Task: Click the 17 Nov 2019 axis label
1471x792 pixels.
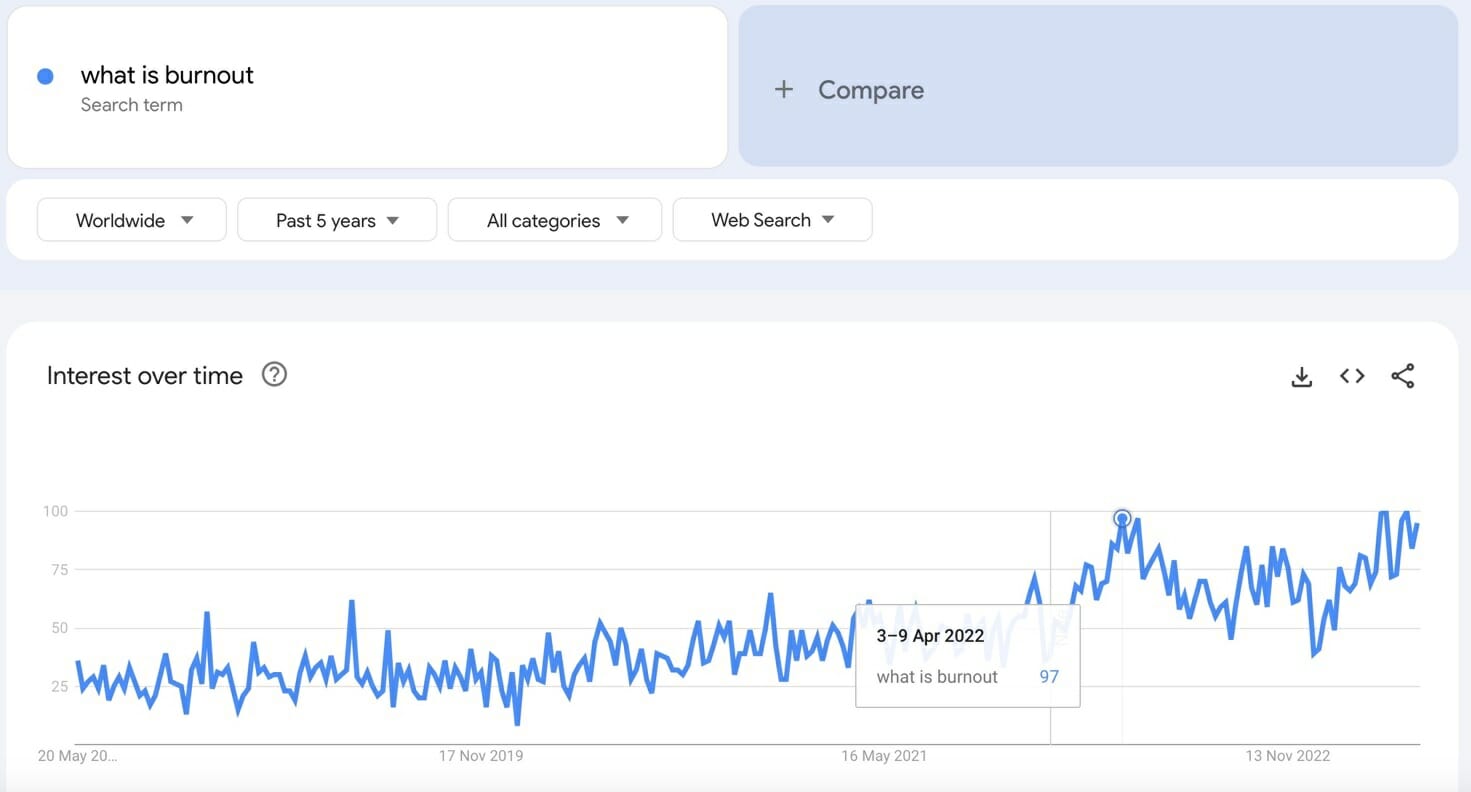Action: (x=481, y=756)
